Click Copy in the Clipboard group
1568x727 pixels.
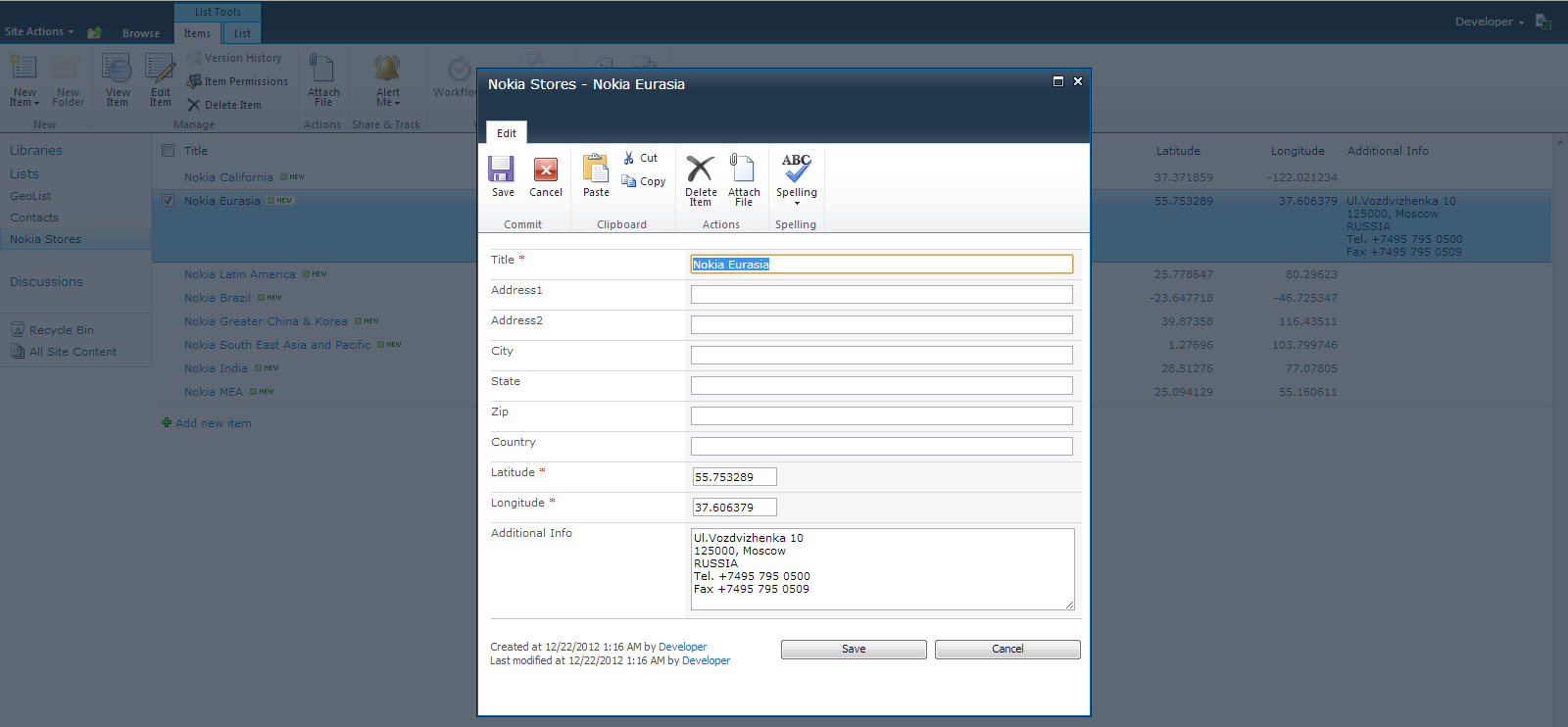(x=644, y=181)
